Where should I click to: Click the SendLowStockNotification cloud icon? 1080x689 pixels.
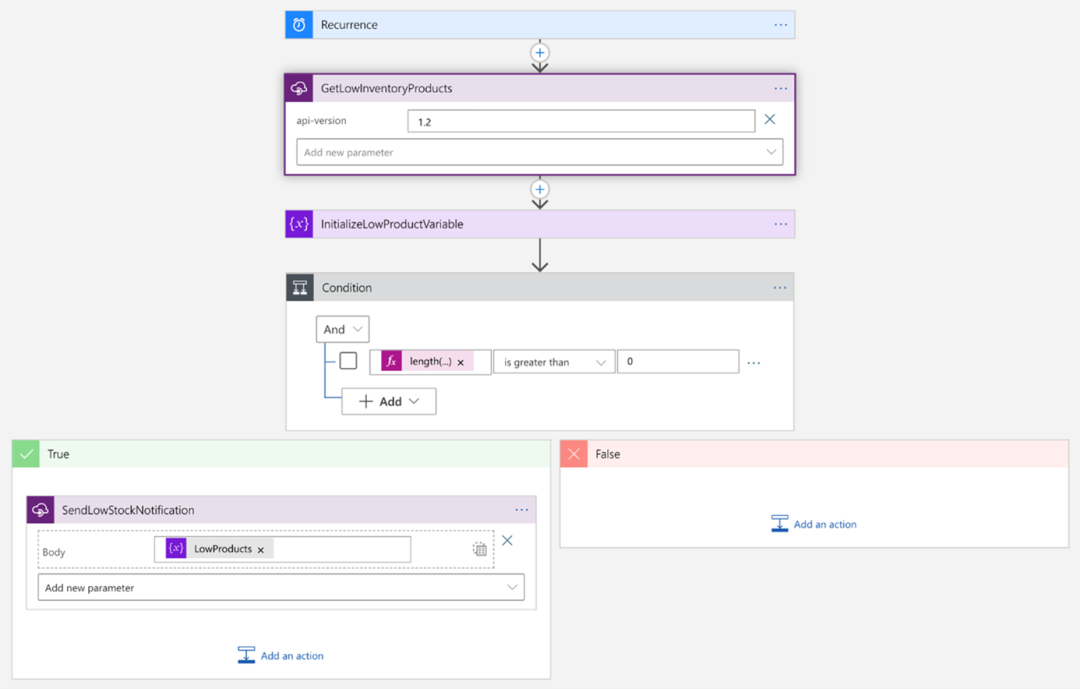(41, 510)
